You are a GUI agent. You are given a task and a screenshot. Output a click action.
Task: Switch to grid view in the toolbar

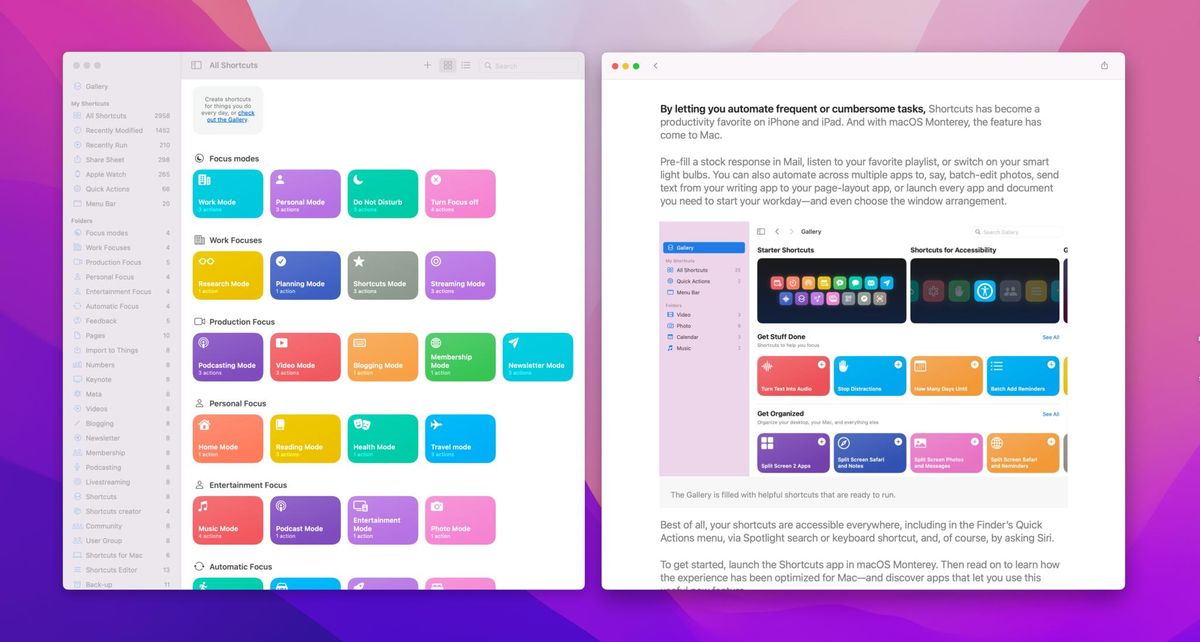(447, 64)
